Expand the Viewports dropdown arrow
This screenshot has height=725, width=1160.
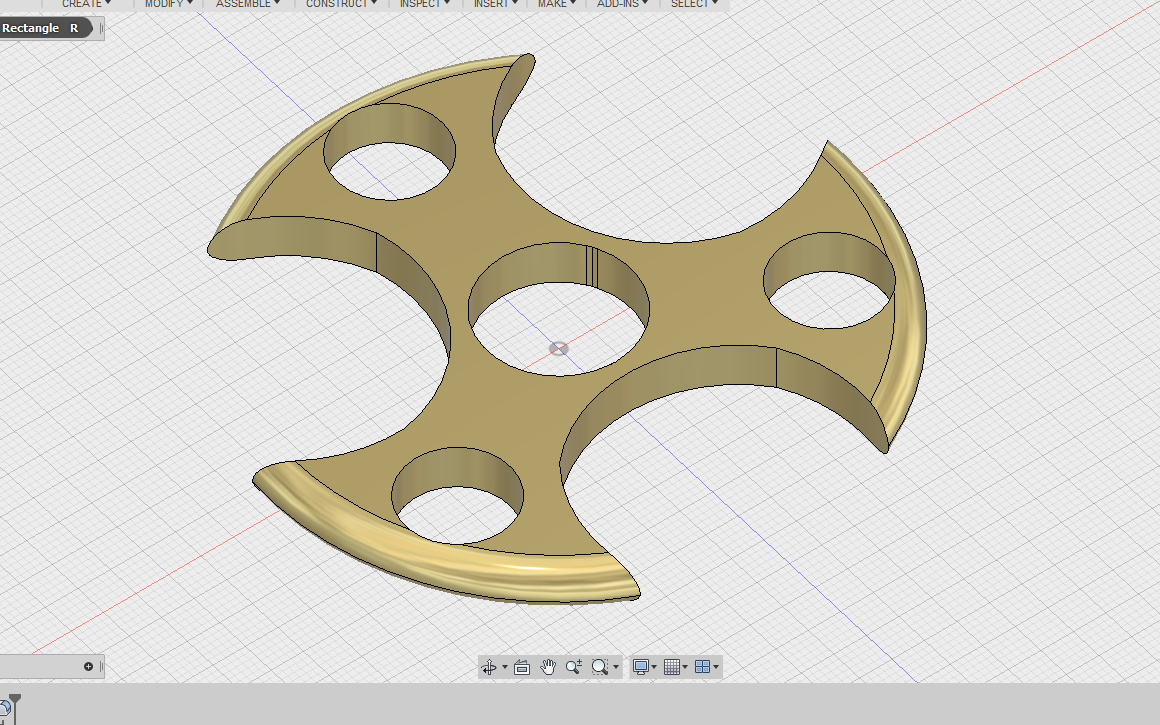[714, 667]
